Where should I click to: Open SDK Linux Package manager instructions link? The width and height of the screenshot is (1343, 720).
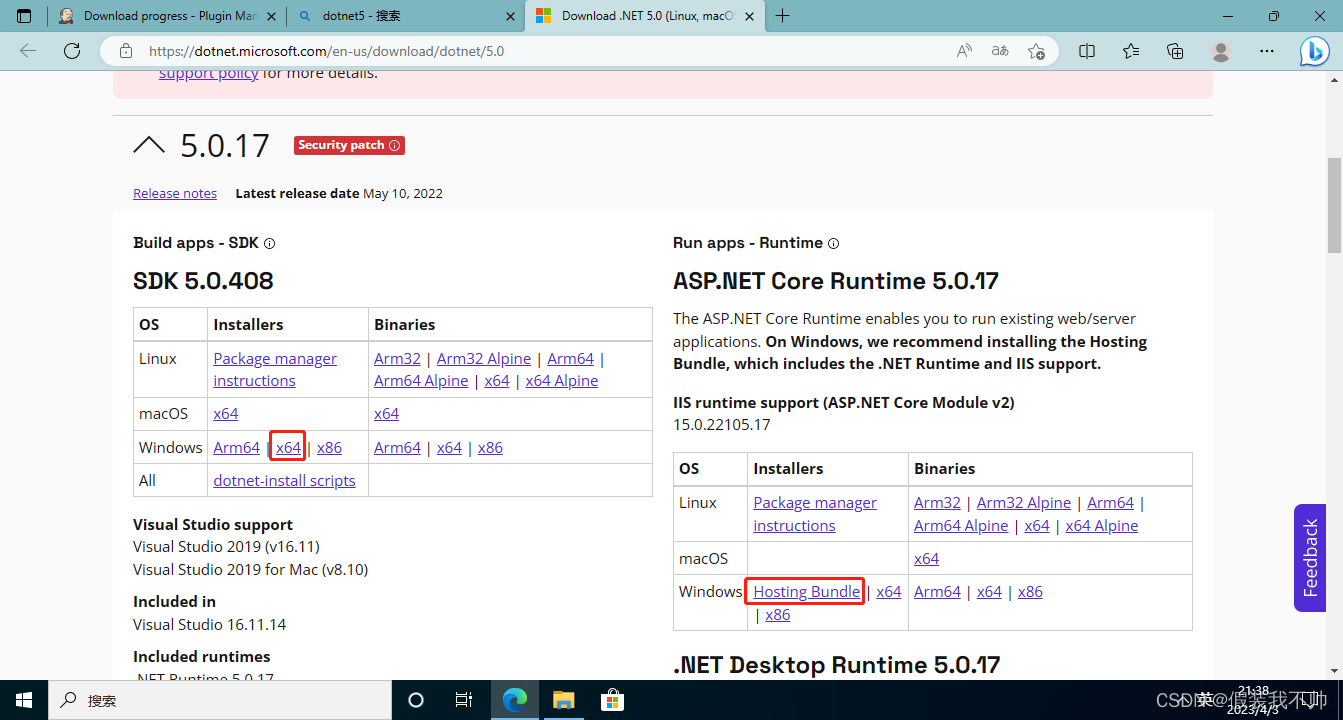275,369
